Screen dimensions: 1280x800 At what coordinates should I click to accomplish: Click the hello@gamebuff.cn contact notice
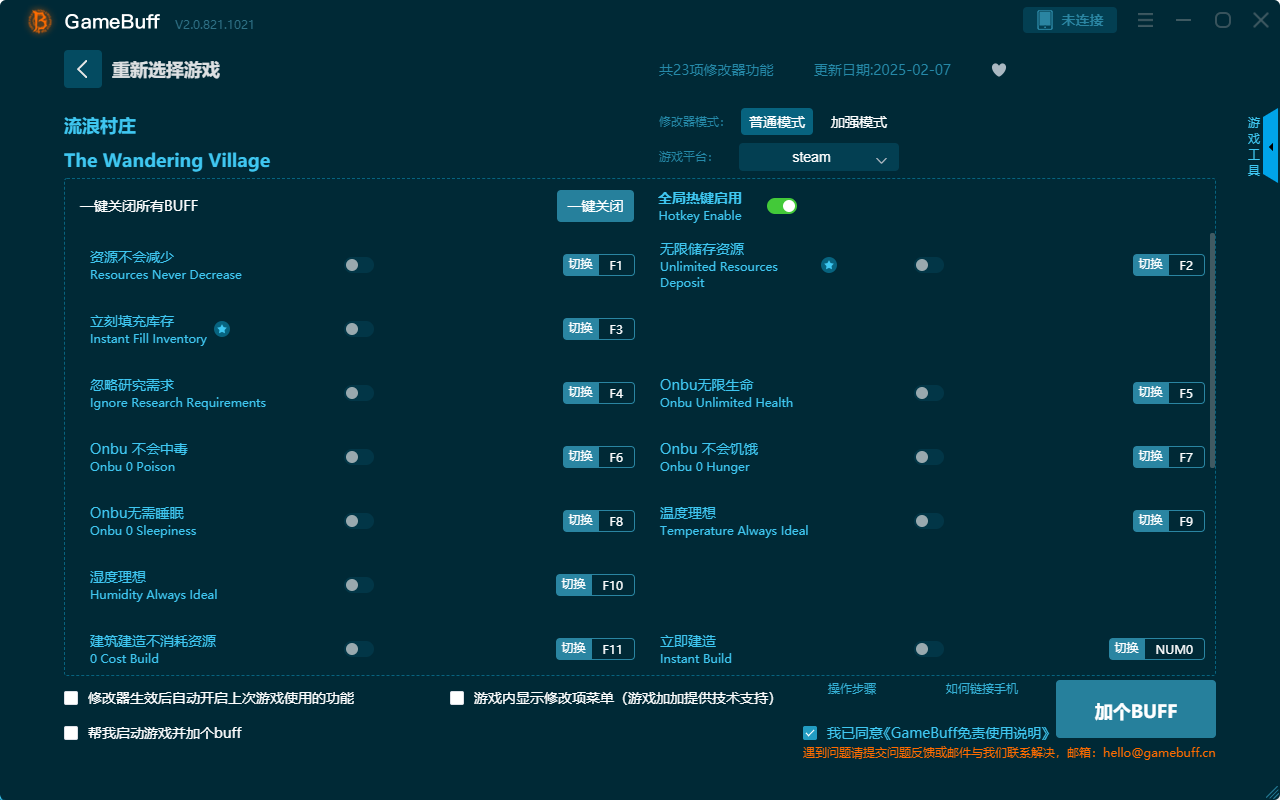tap(1009, 753)
